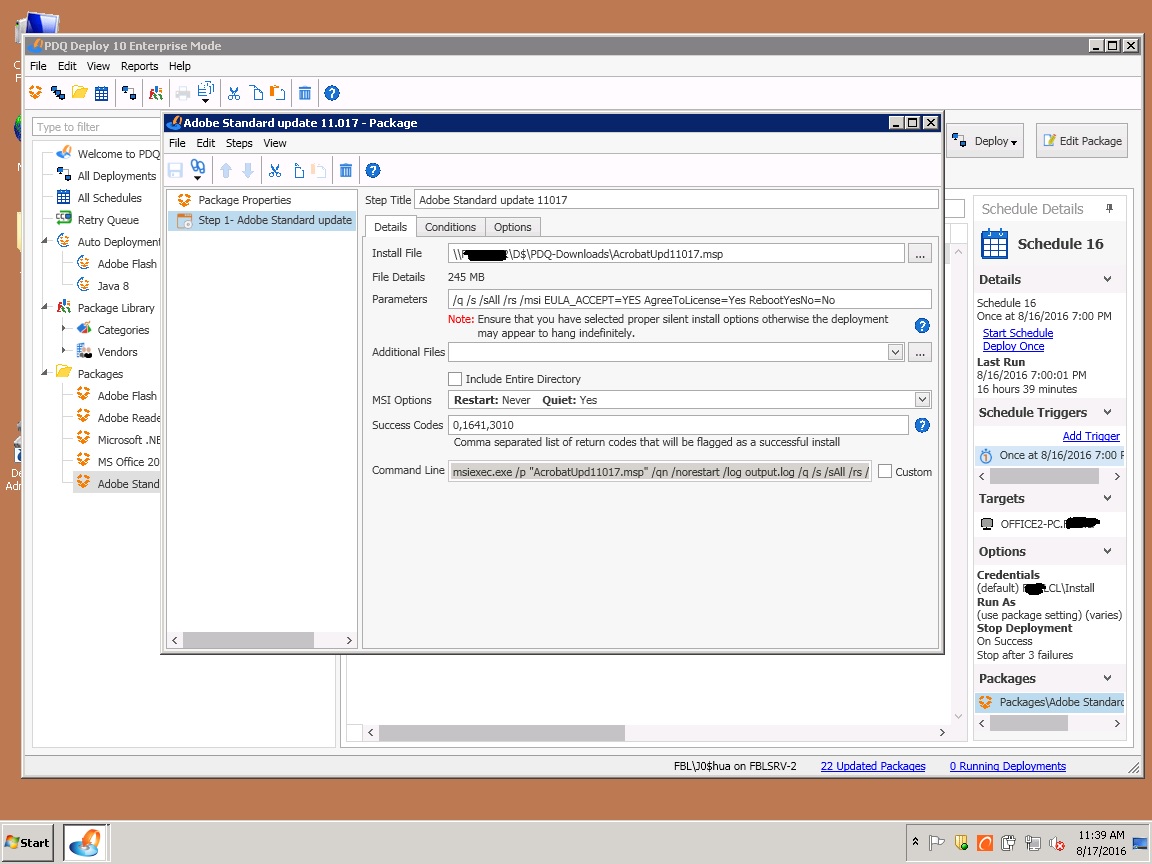Open the yellow folder icon on the main toolbar
The height and width of the screenshot is (864, 1152).
[79, 92]
